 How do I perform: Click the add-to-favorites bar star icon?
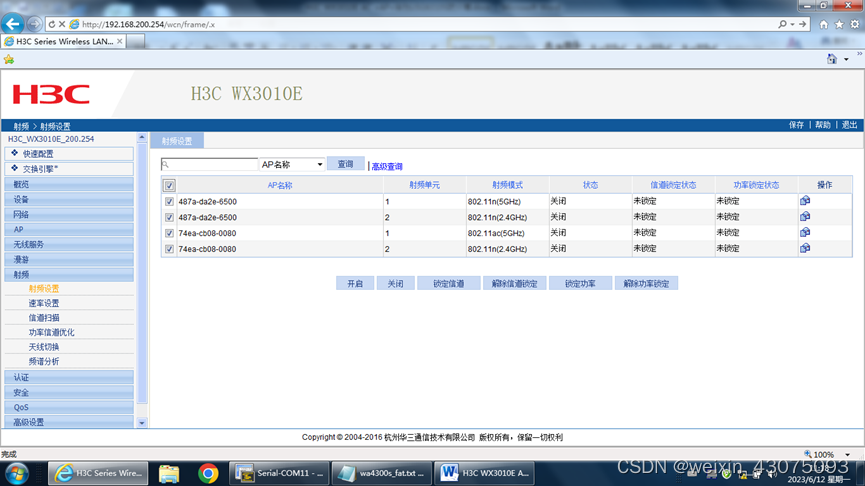click(9, 59)
